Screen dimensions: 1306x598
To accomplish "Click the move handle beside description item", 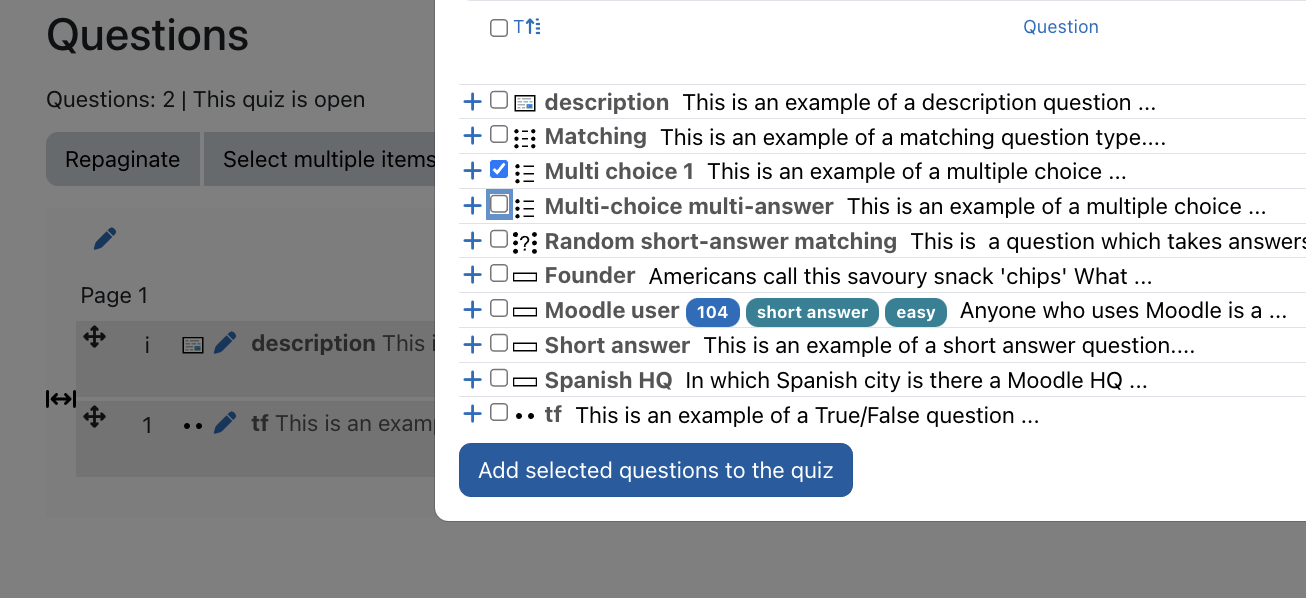I will 94,337.
